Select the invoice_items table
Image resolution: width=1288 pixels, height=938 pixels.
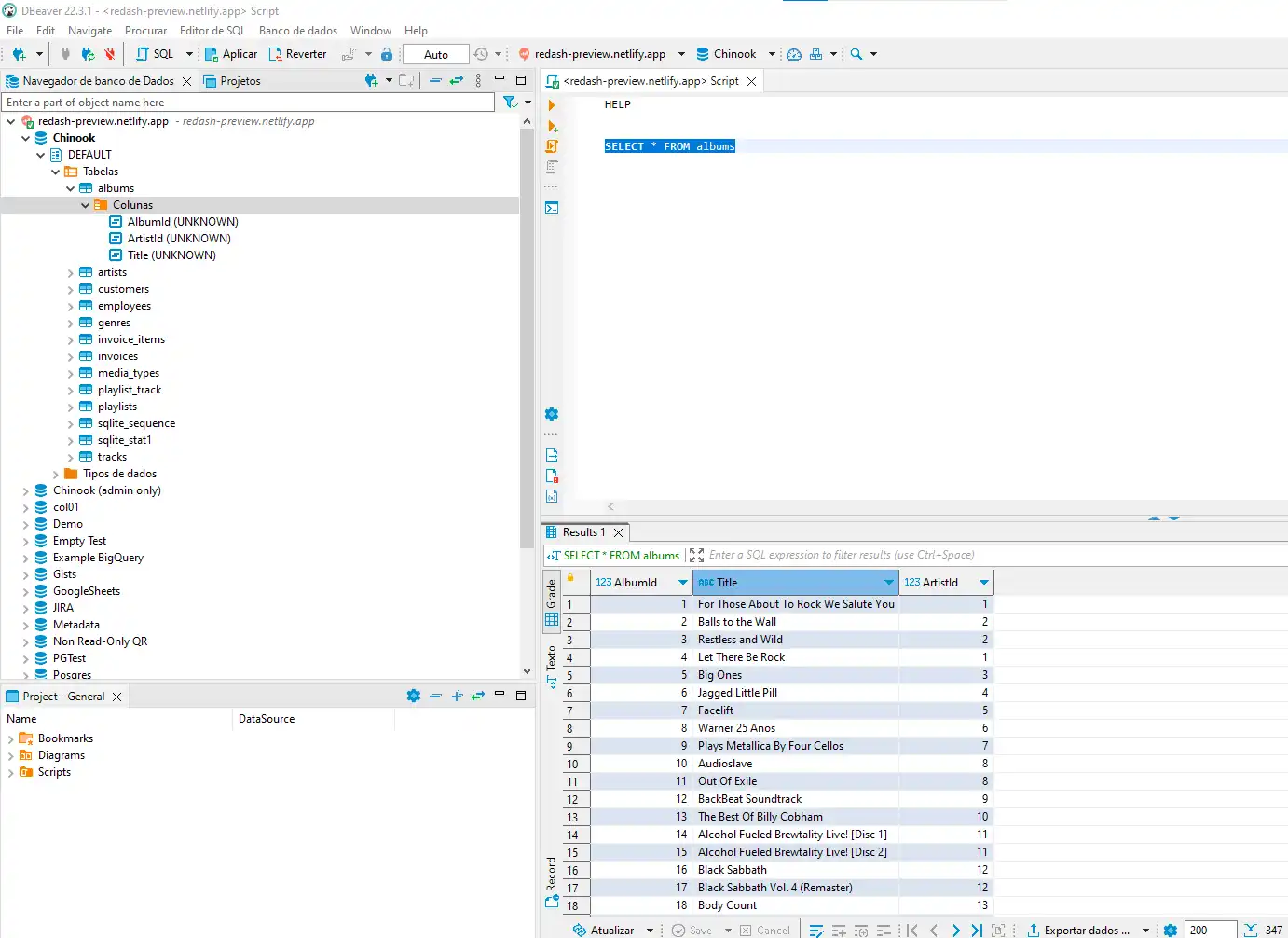(131, 339)
